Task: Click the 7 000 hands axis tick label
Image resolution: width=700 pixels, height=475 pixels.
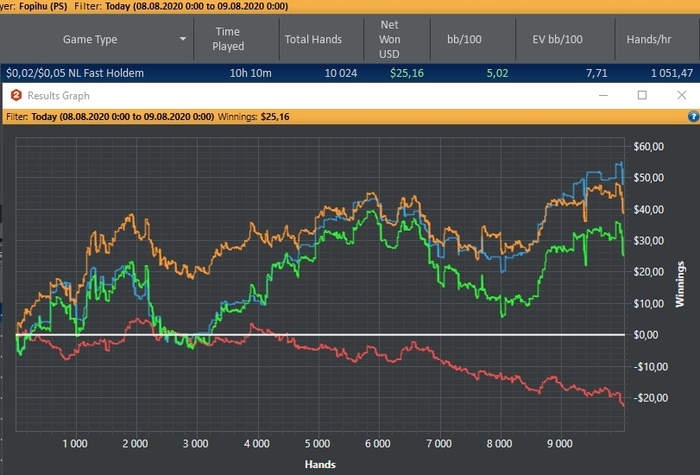Action: [x=439, y=444]
